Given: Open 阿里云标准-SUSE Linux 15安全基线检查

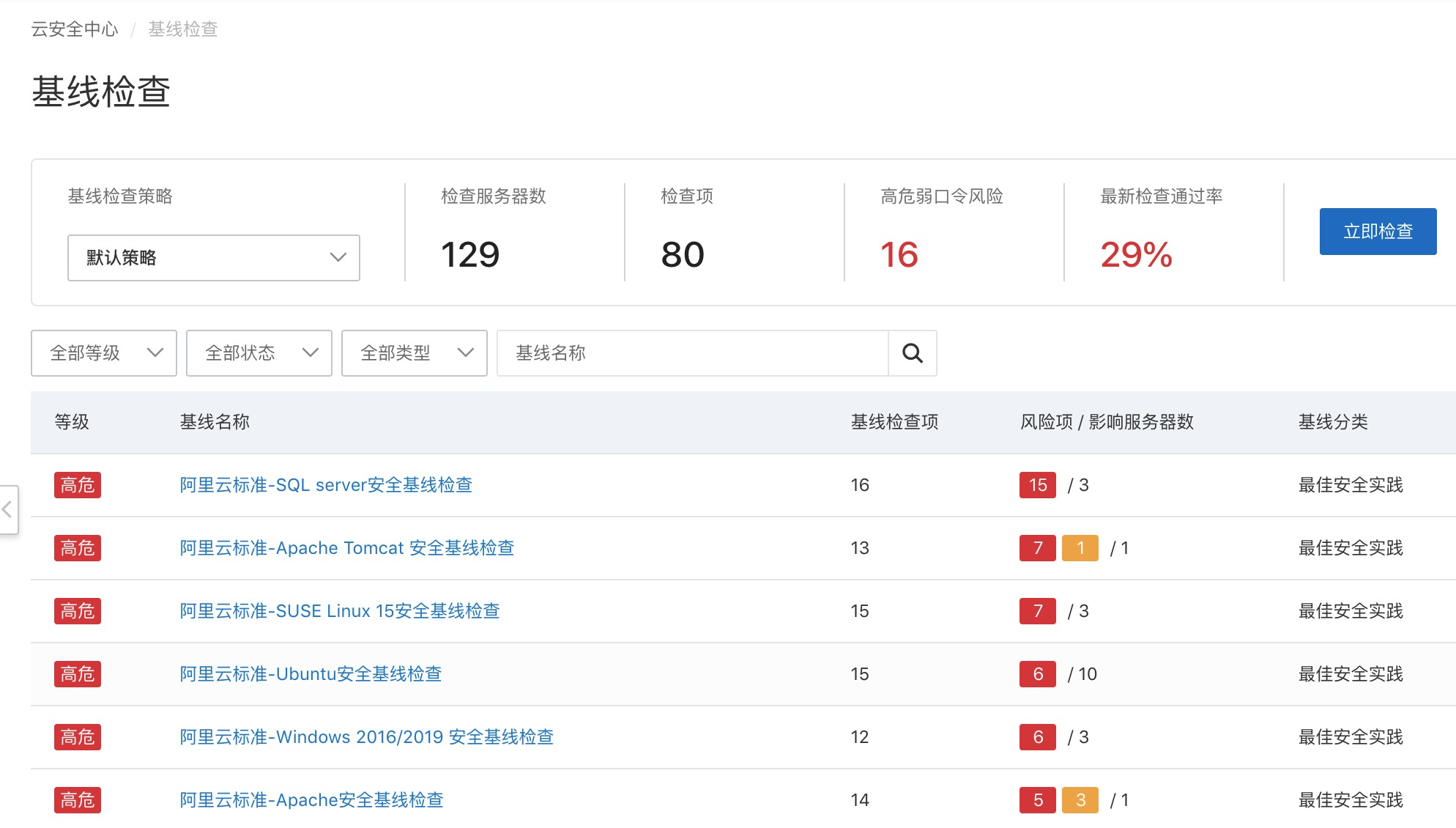Looking at the screenshot, I should 340,611.
